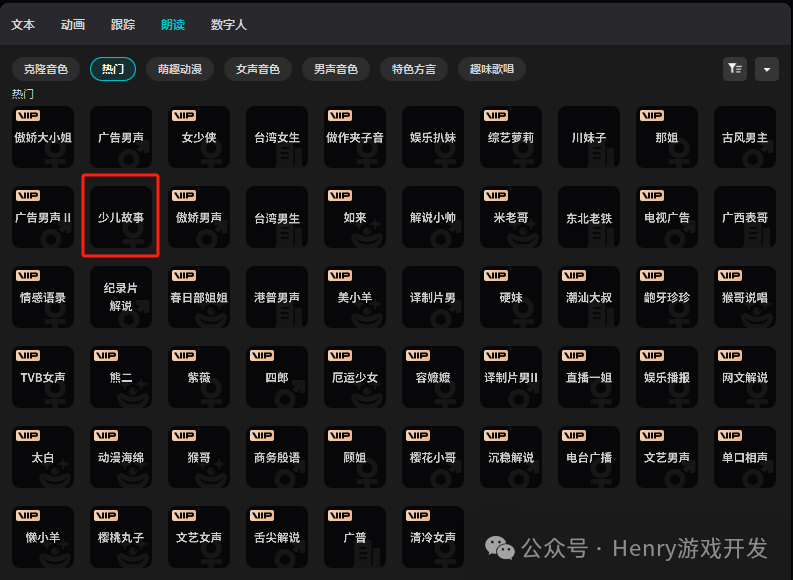Screen dimensions: 793x580
Task: Select the 朗读 tab
Action: pyautogui.click(x=173, y=24)
